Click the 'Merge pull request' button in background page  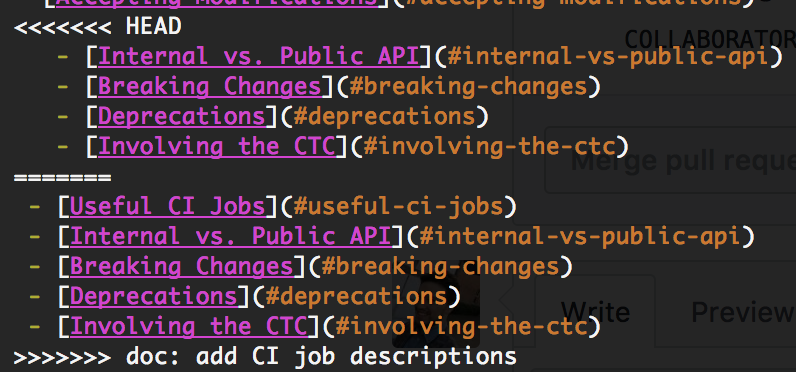click(x=670, y=161)
